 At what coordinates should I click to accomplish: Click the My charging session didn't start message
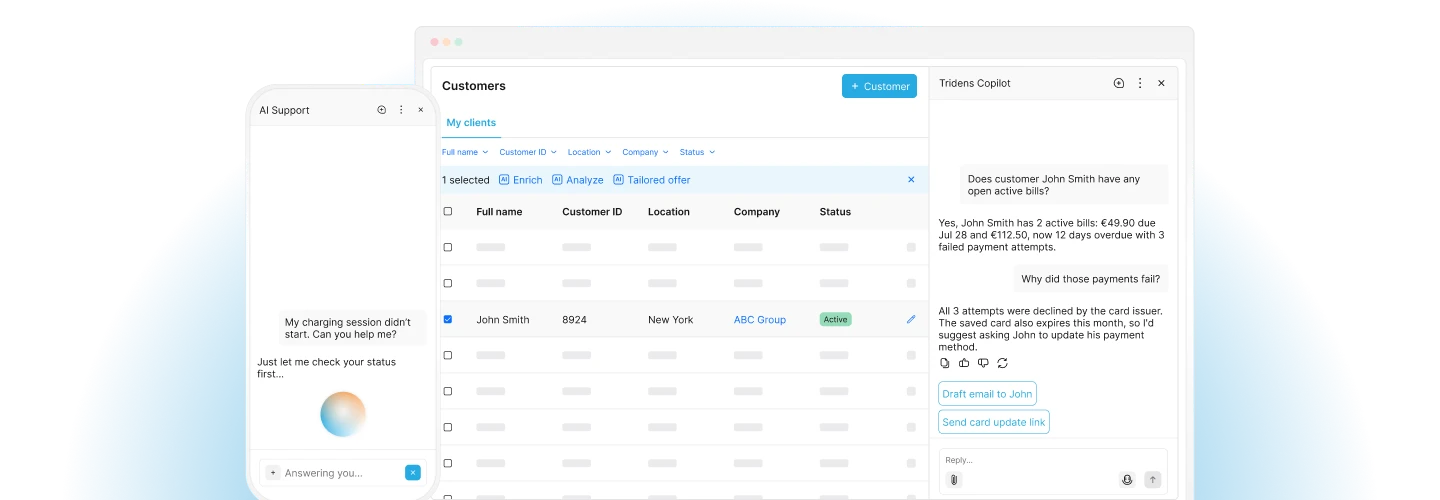tap(352, 328)
